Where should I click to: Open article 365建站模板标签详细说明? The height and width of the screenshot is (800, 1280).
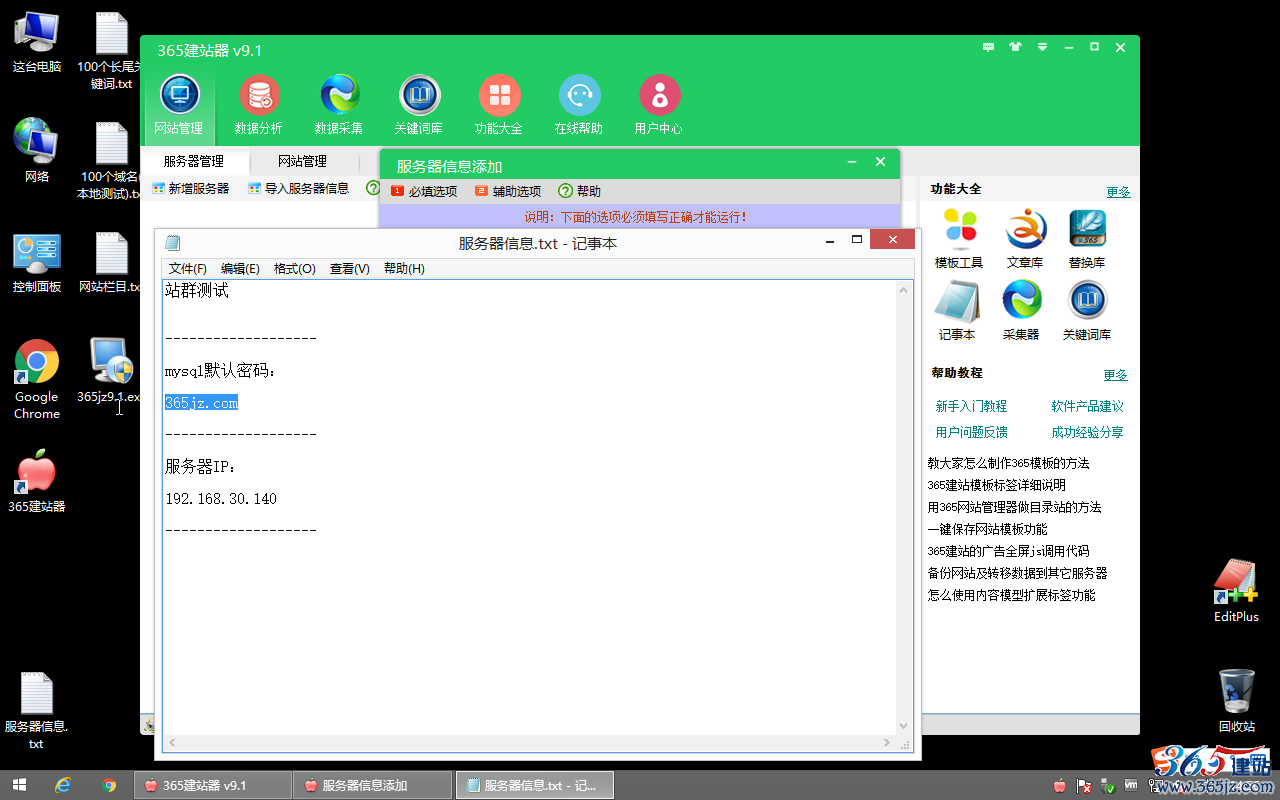996,485
